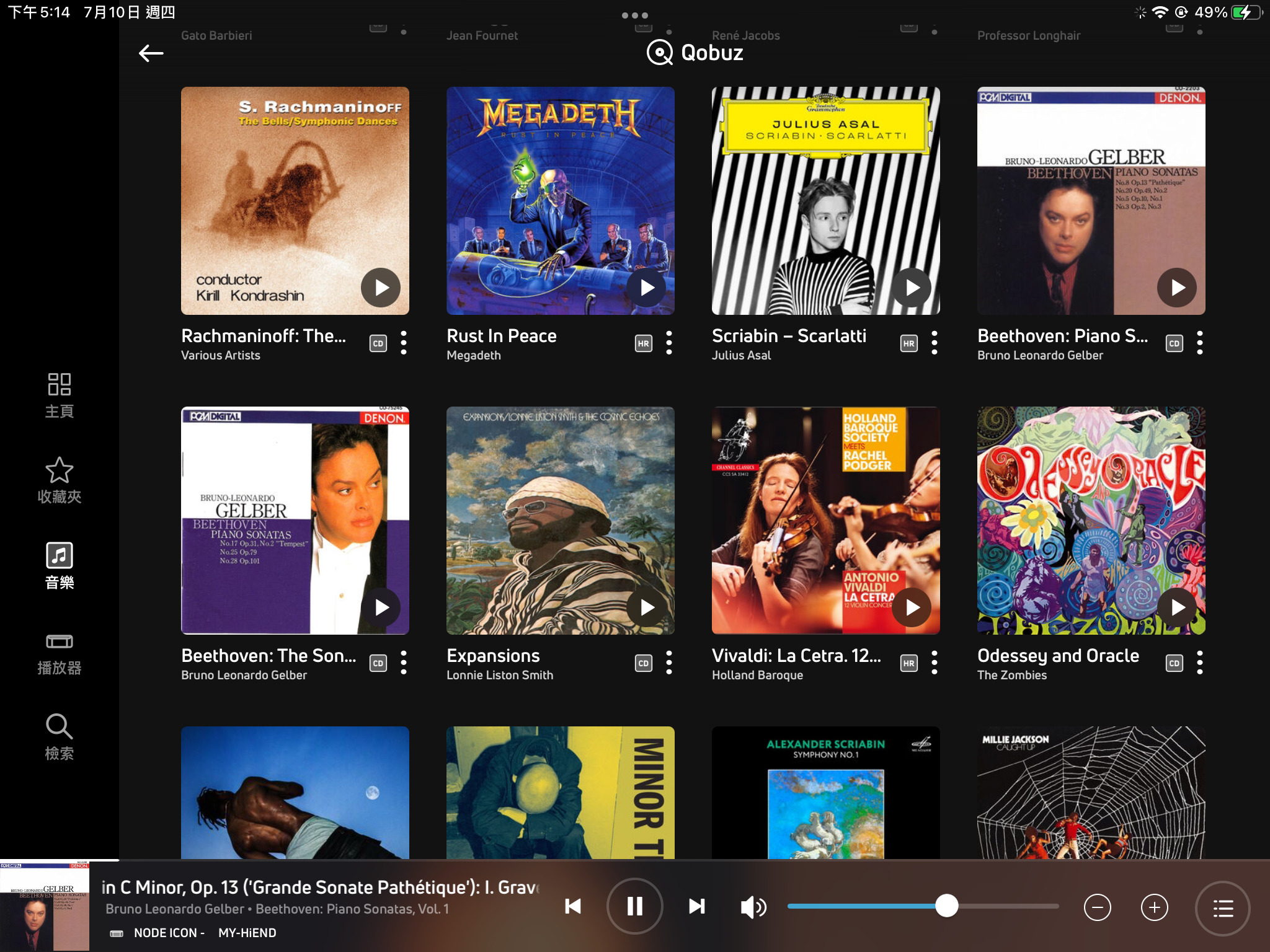Open more options for Odessey and Oracle
The image size is (1270, 952).
tap(1200, 663)
